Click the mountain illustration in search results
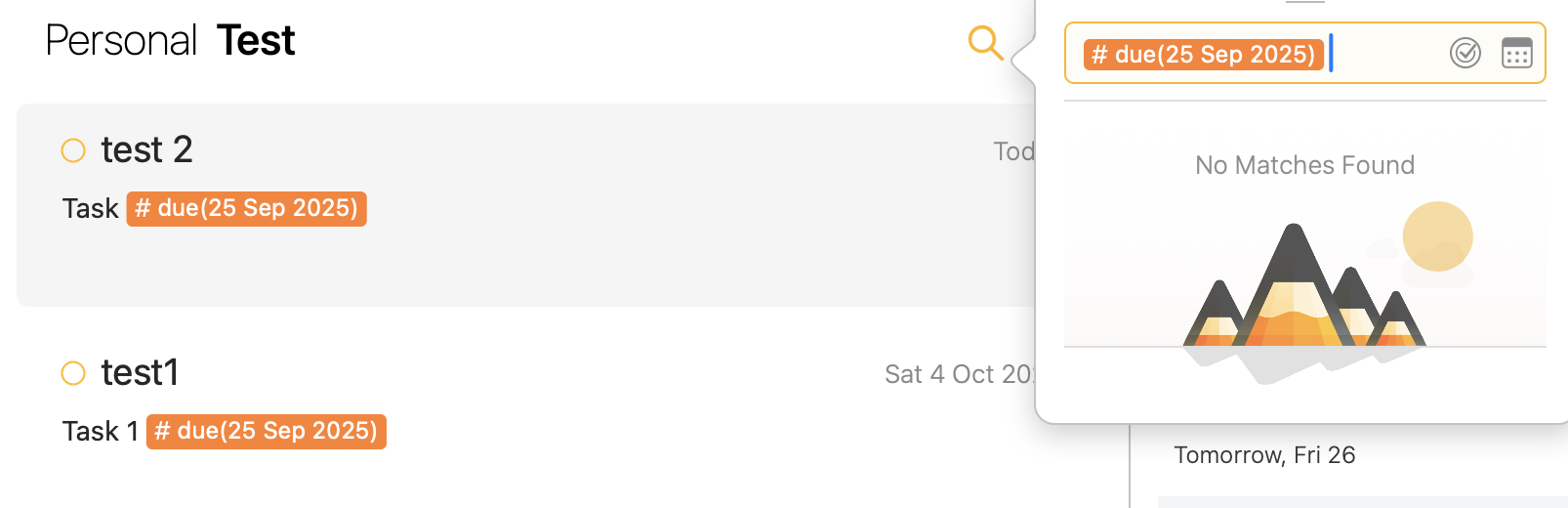Image resolution: width=1568 pixels, height=508 pixels. [x=1304, y=293]
